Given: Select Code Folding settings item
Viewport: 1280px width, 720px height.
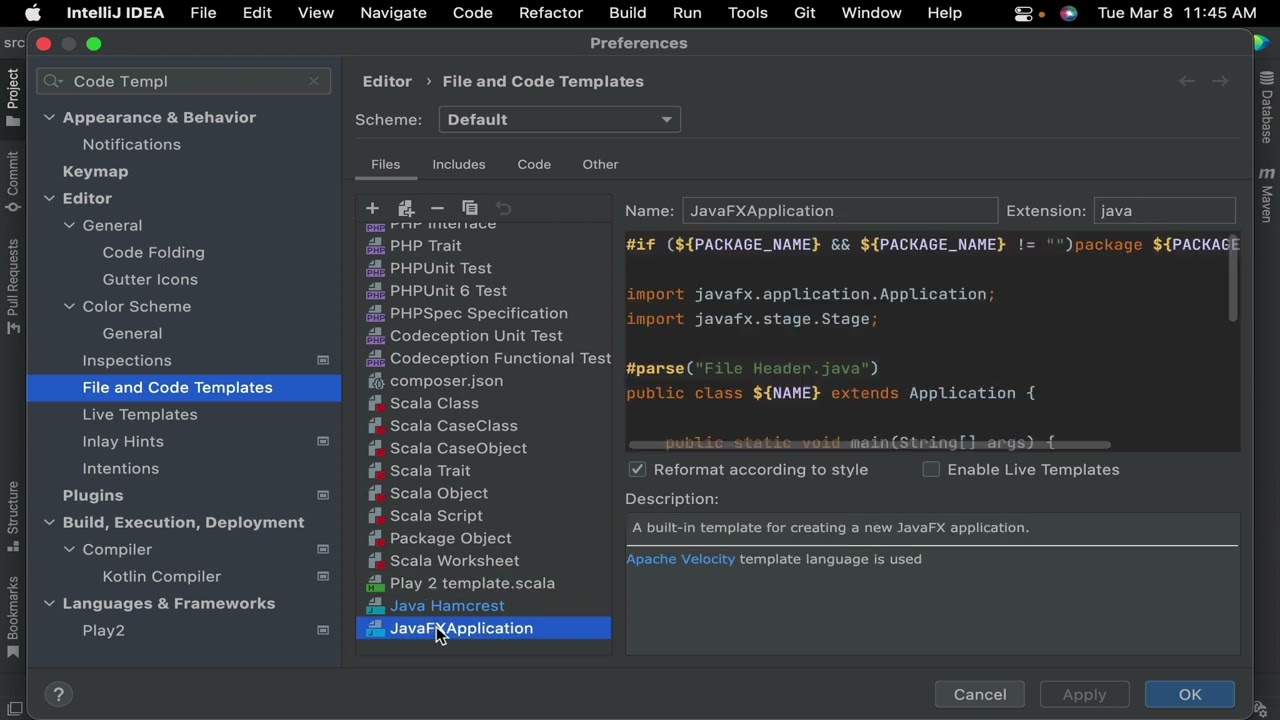Looking at the screenshot, I should (x=153, y=252).
